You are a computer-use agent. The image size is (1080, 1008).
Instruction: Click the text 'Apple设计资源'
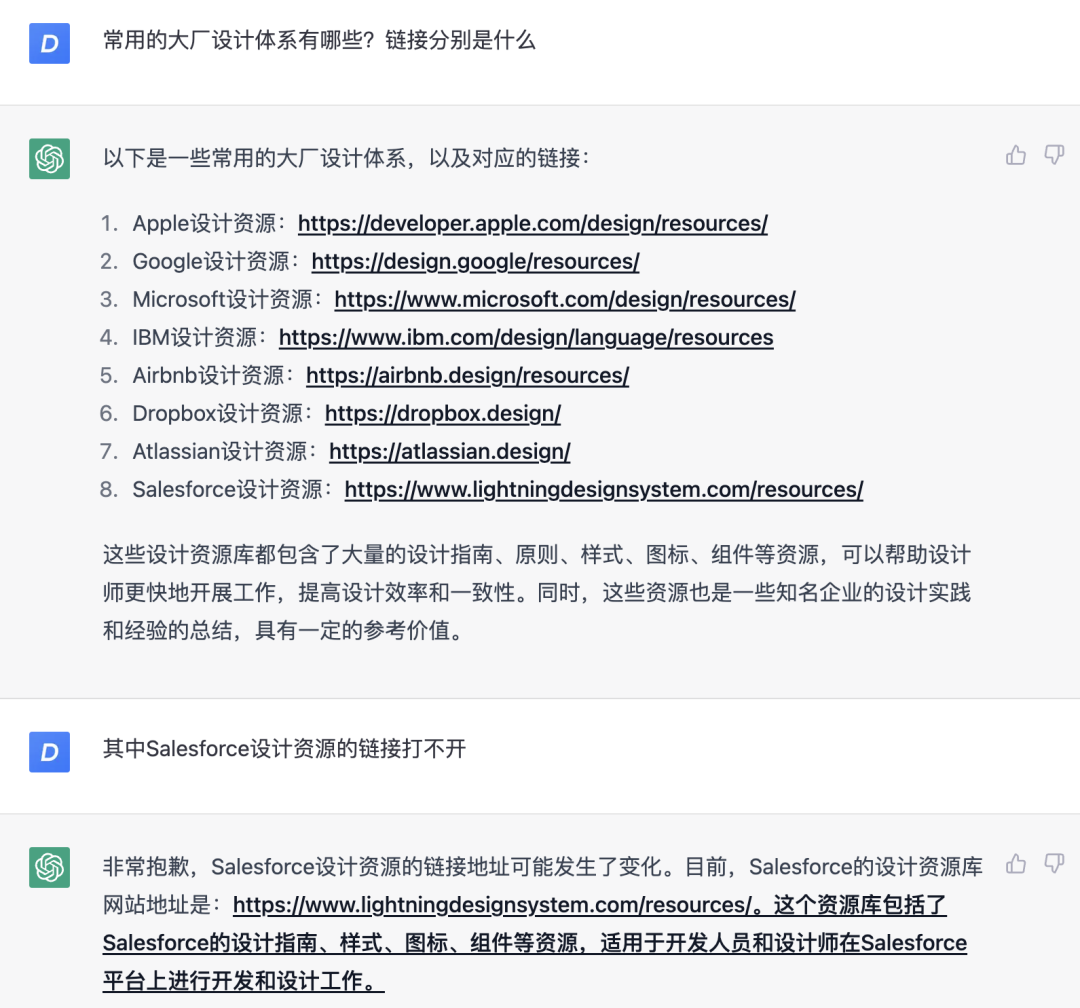(205, 223)
